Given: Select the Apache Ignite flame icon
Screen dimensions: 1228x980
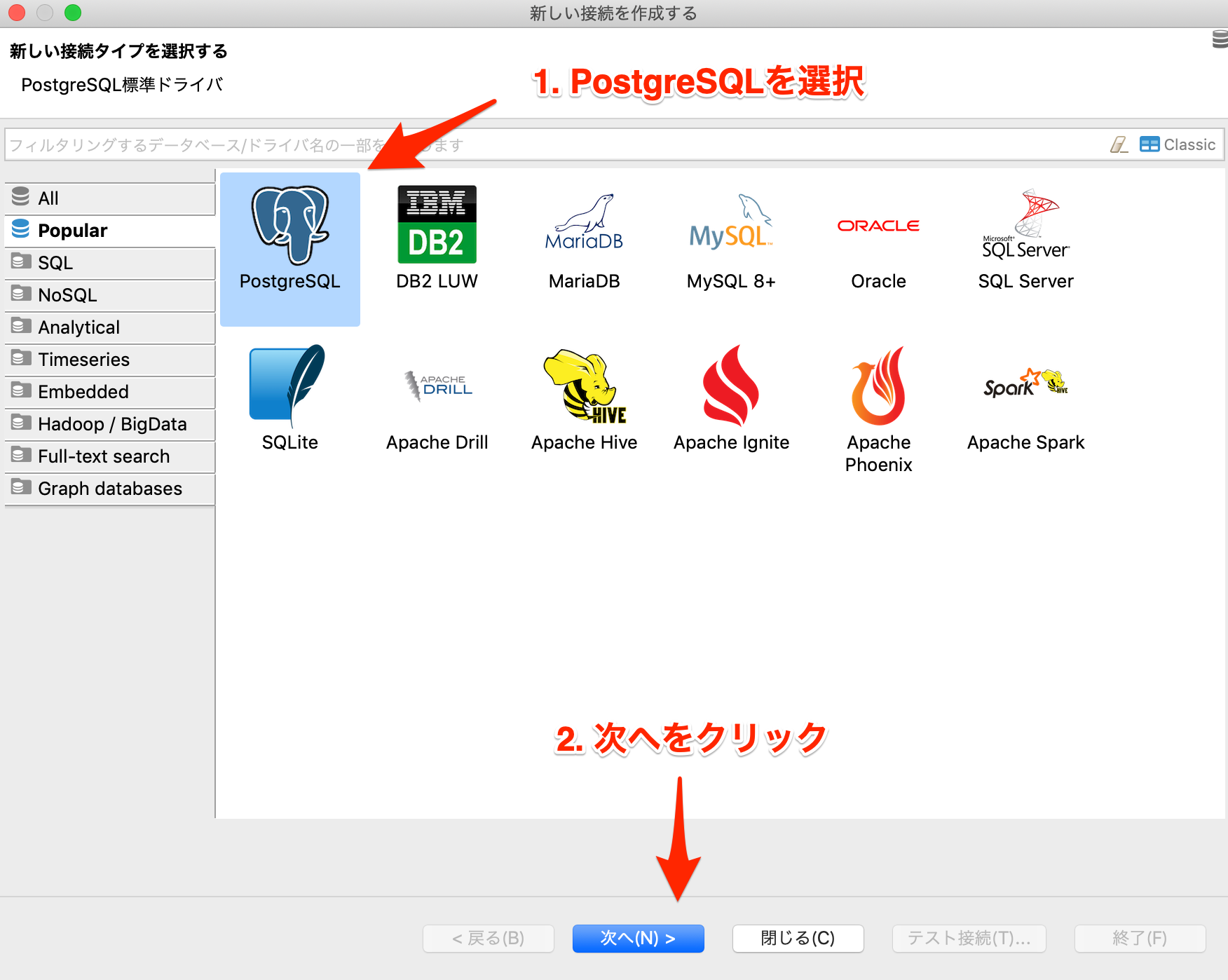Looking at the screenshot, I should point(731,386).
